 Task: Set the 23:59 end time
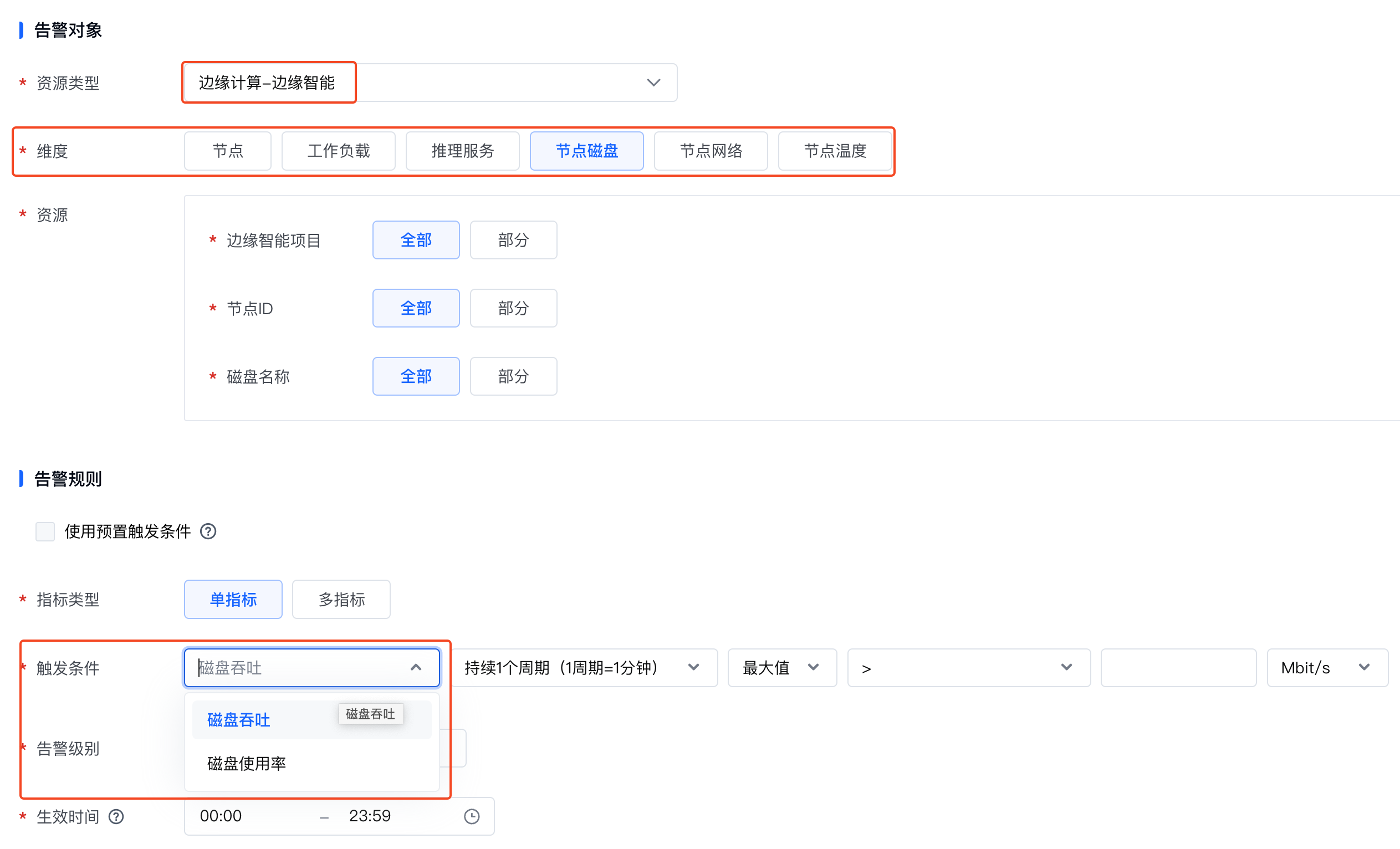point(369,816)
